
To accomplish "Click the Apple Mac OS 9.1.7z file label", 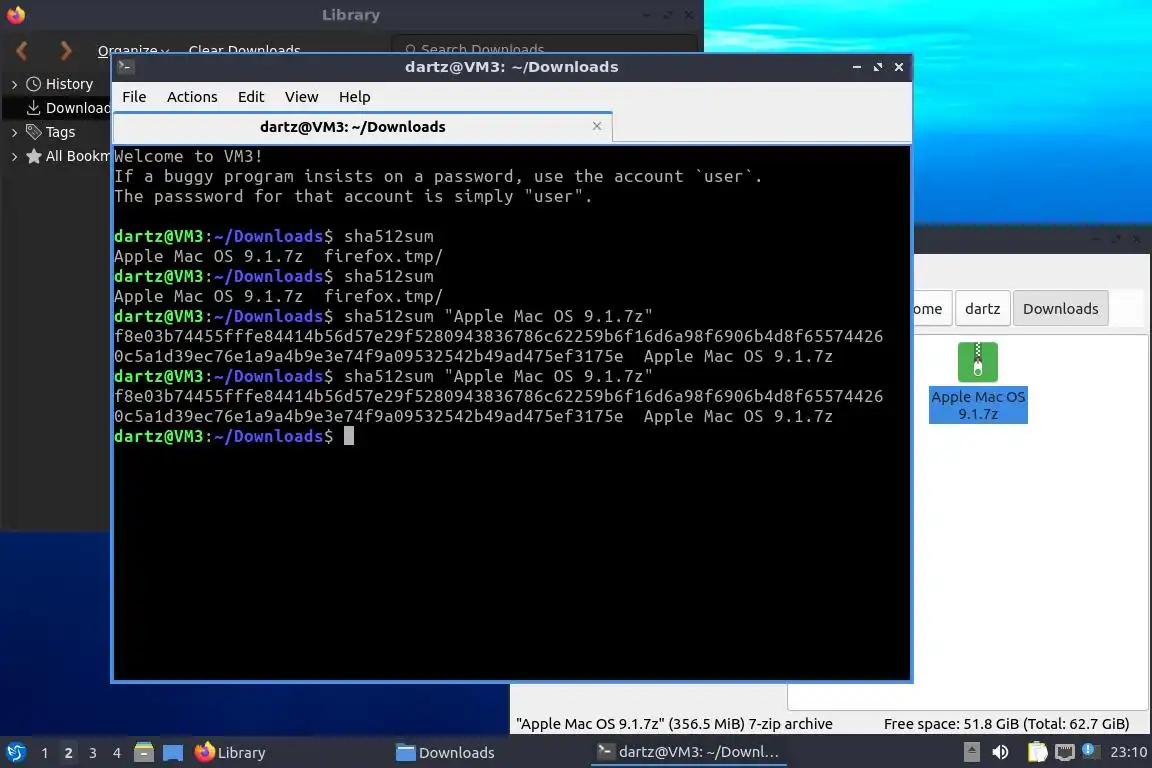I will click(978, 405).
